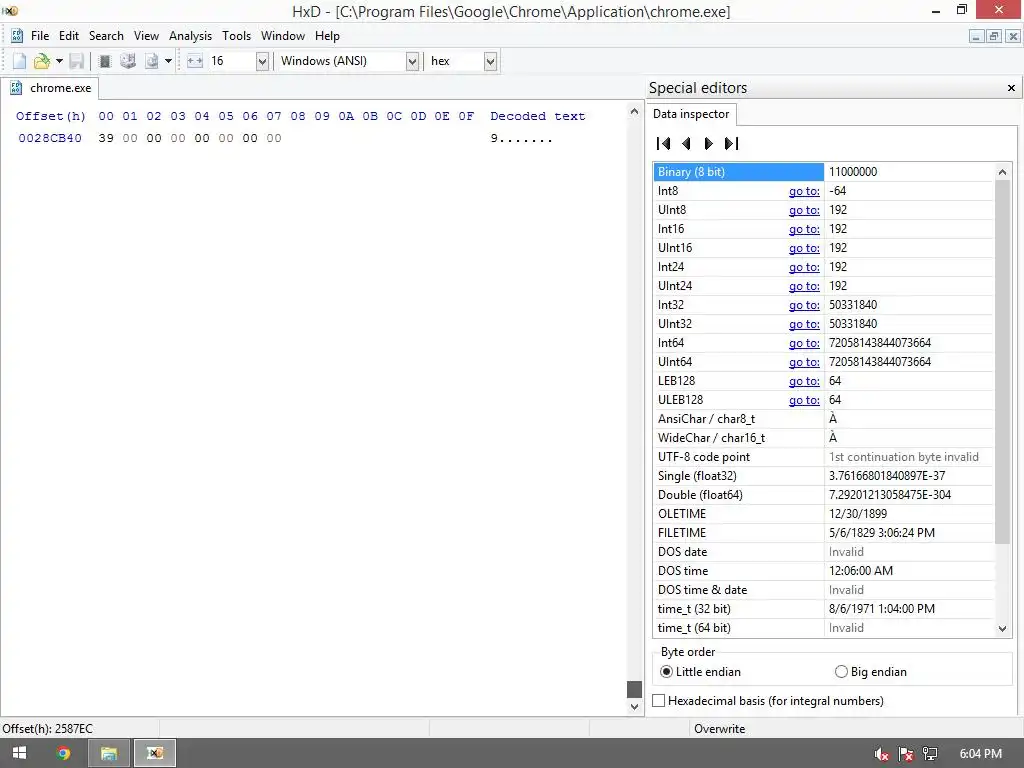
Task: Click network tray icon
Action: tap(930, 754)
